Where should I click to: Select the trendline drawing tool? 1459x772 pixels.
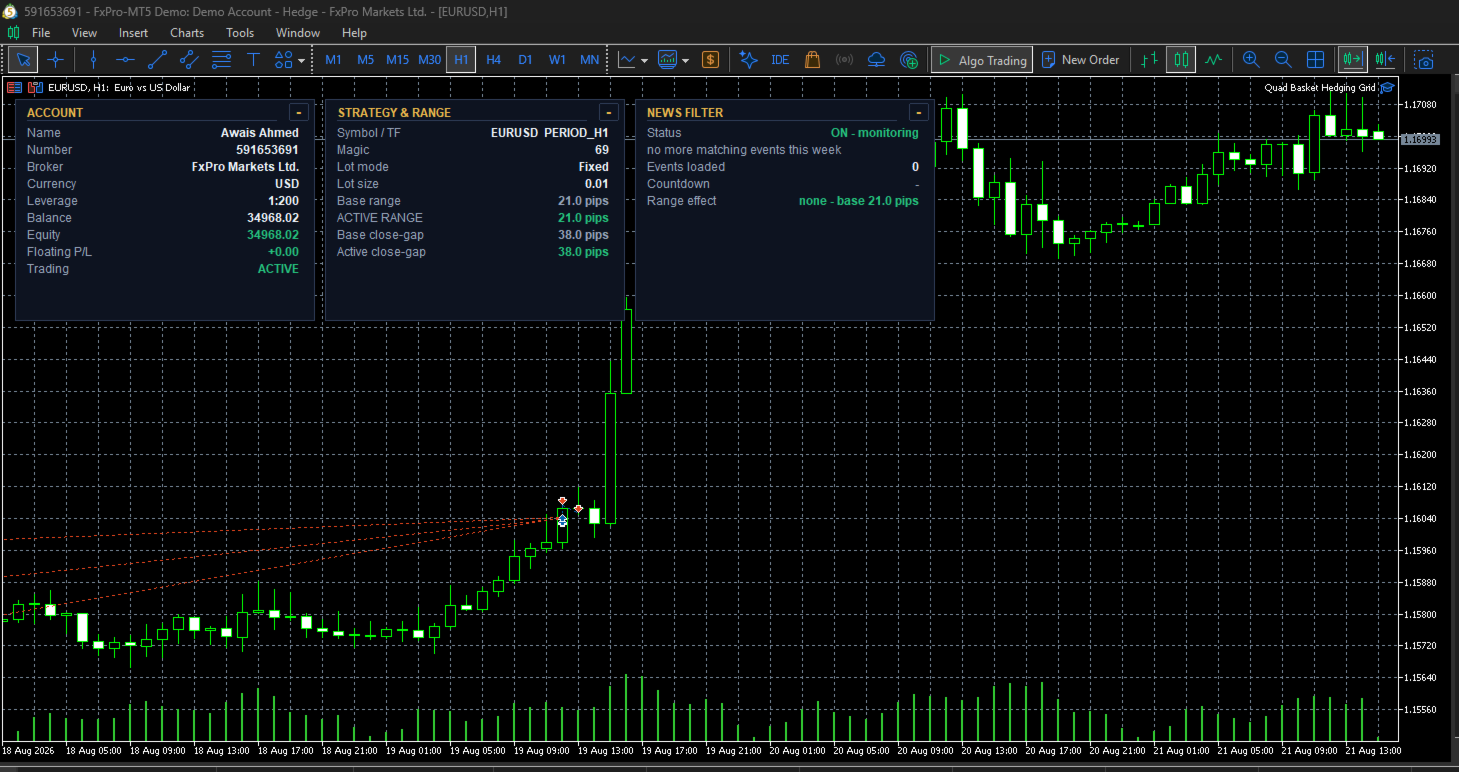tap(157, 60)
